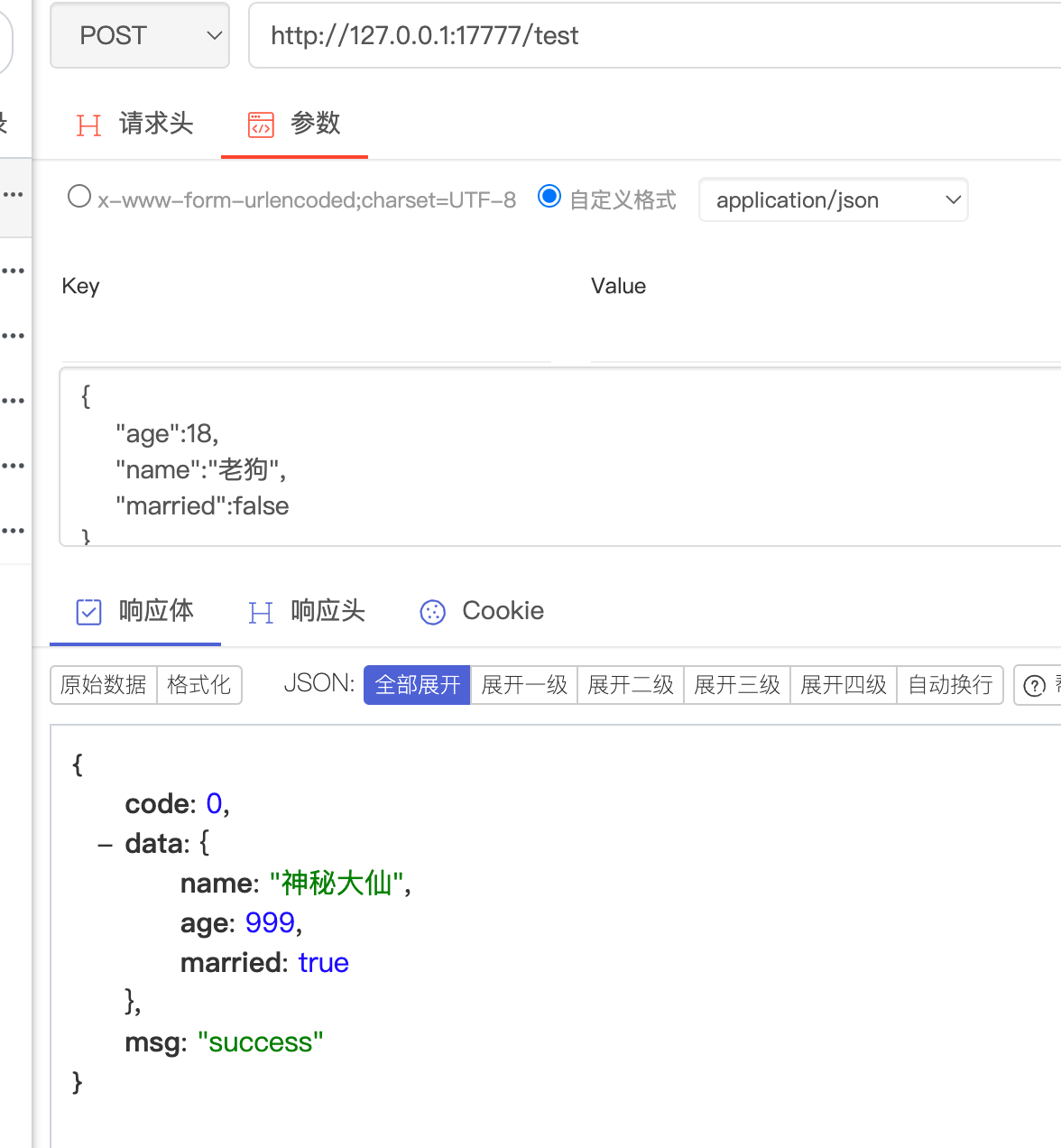The image size is (1061, 1148).
Task: Click the request headers H icon
Action: coord(88,125)
